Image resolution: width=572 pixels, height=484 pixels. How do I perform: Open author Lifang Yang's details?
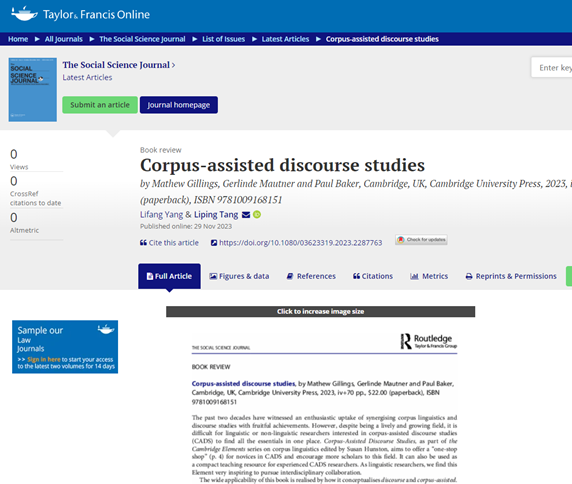tap(162, 214)
